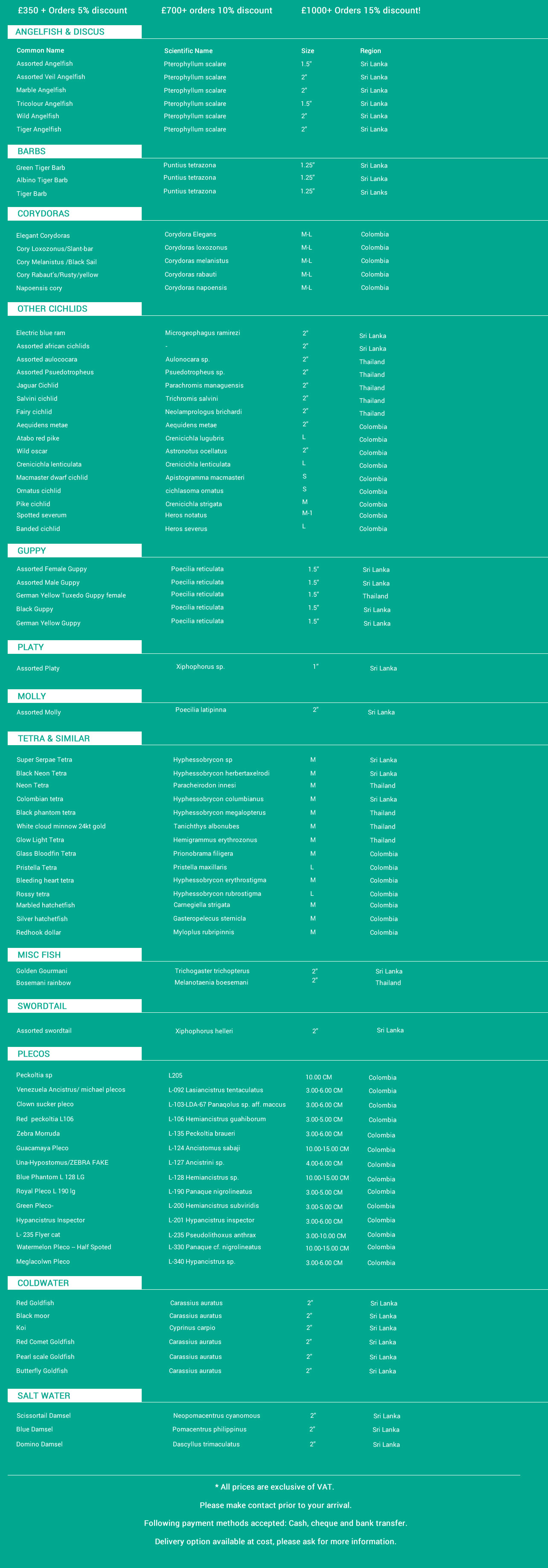548x1568 pixels.
Task: Select German Yellow Tuxedo Guppy female
Action: click(71, 595)
